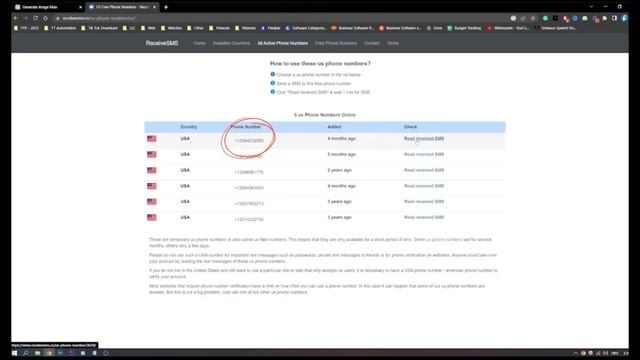Open File Explorer from the taskbar
Image resolution: width=640 pixels, height=360 pixels.
37,353
